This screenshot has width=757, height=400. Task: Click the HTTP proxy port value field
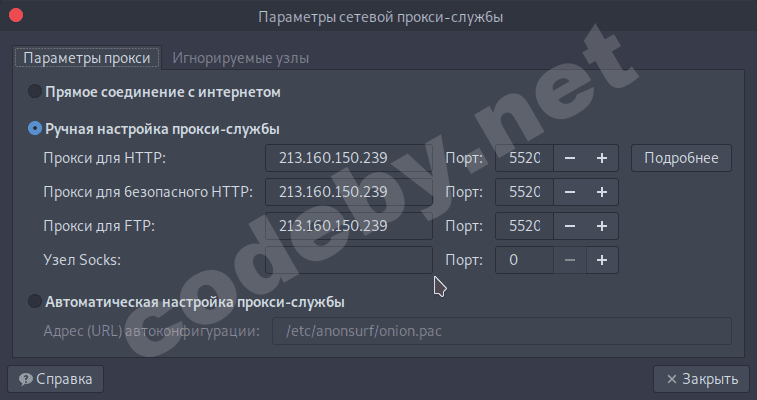tap(524, 158)
